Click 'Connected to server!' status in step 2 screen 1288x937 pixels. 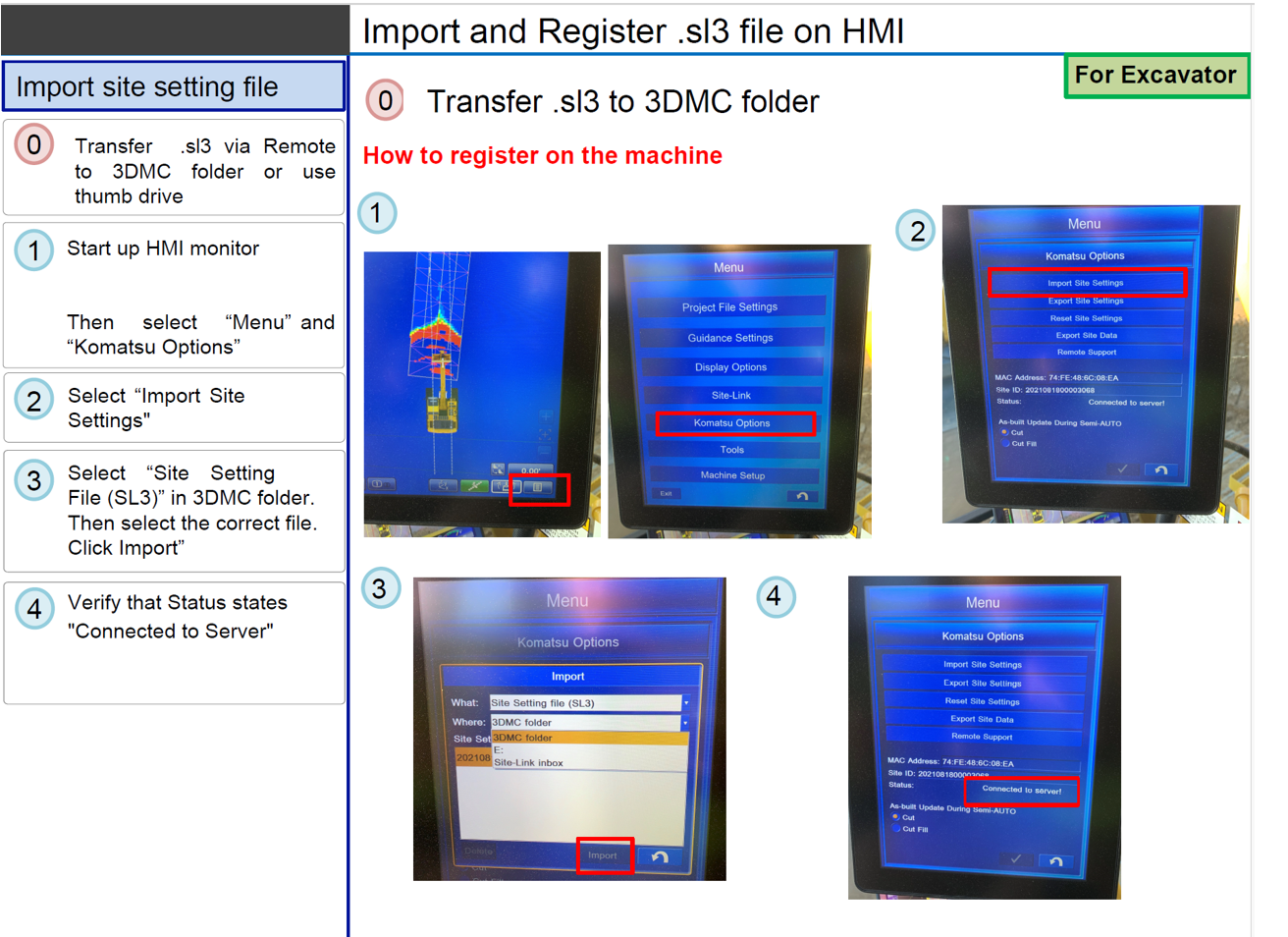click(1126, 403)
